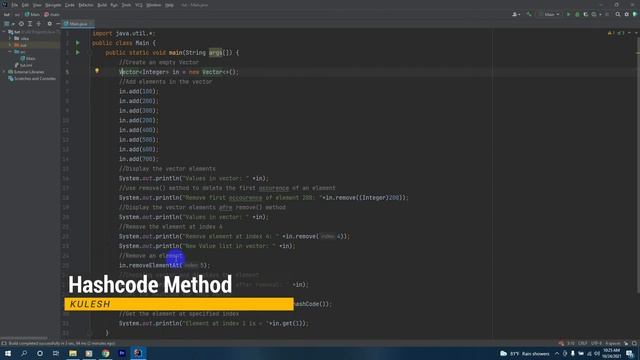Open the View menu
Viewport: 640px width, 360px height.
click(x=37, y=5)
